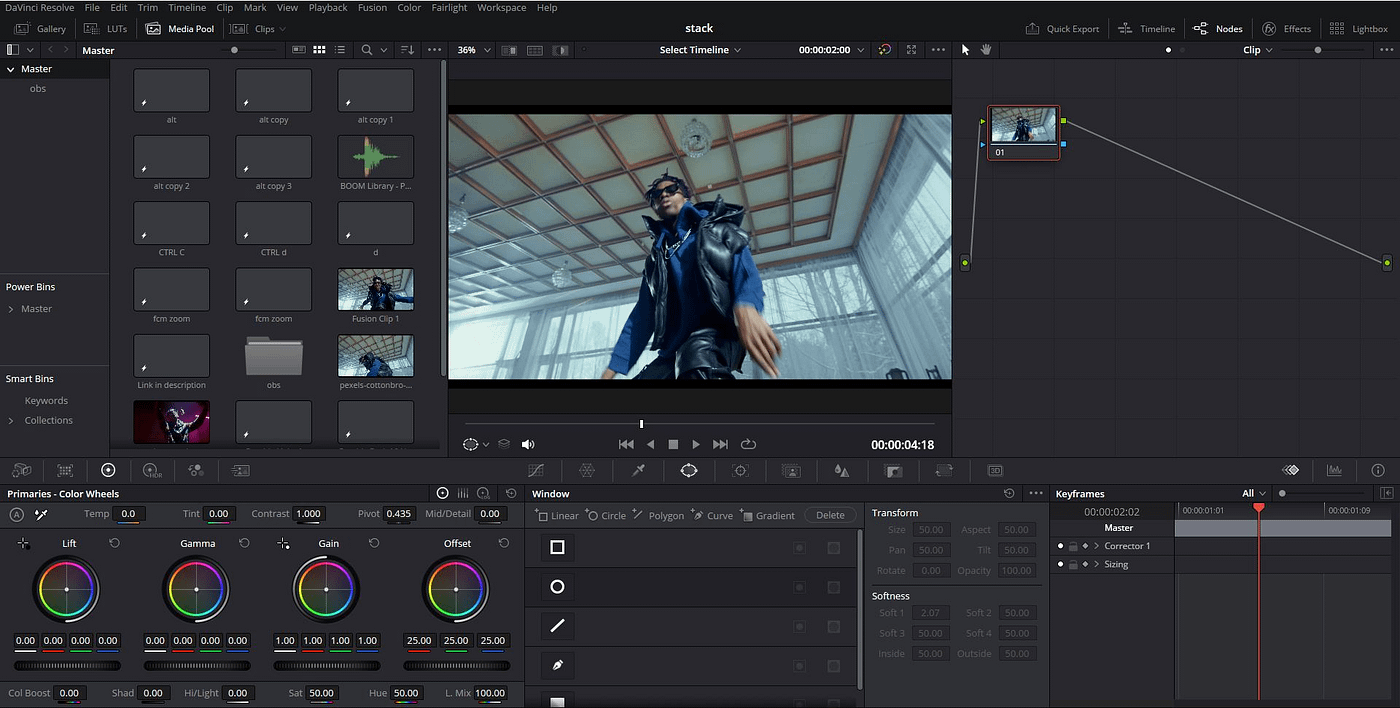Click the Offset master wheel slider
1400x708 pixels.
pyautogui.click(x=456, y=665)
